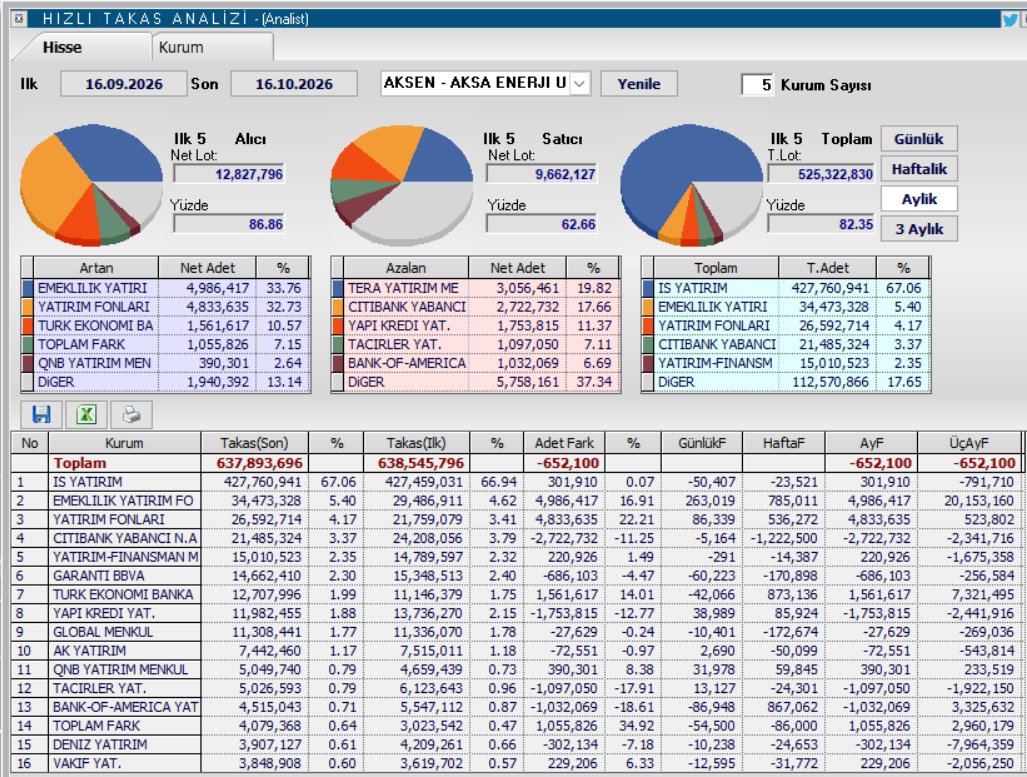Viewport: 1027px width, 777px height.
Task: Click the window menu icon beside HIZLI TAKAS ANALİZİ
Action: point(19,18)
